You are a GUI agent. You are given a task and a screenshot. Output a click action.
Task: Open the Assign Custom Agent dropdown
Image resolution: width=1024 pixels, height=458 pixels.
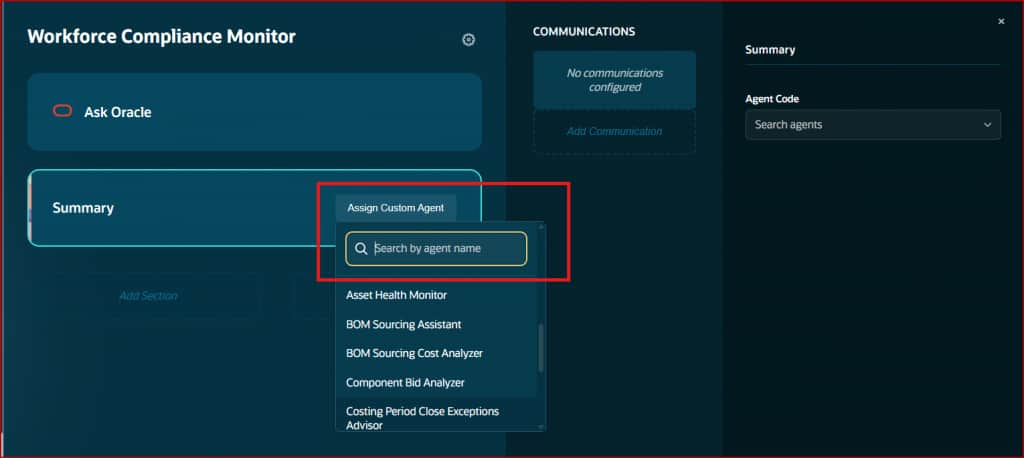click(396, 208)
